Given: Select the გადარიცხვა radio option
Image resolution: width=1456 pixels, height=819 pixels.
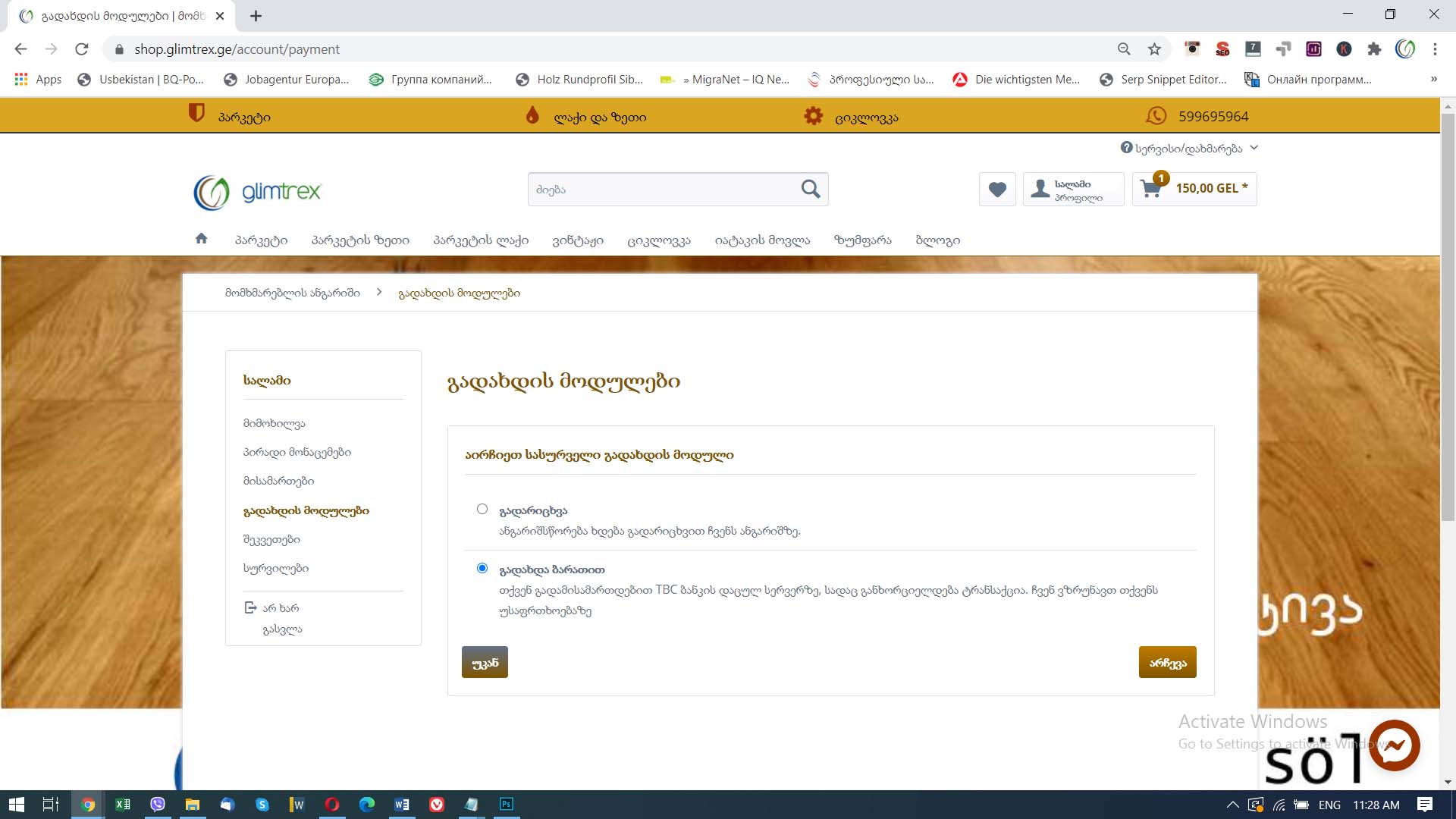Looking at the screenshot, I should (482, 509).
